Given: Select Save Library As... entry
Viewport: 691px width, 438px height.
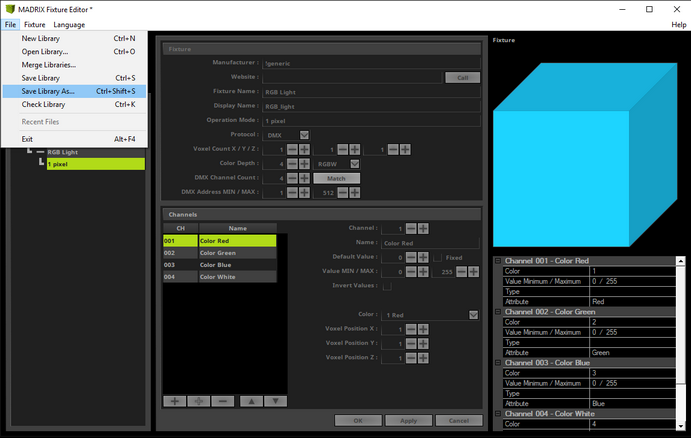Looking at the screenshot, I should click(x=74, y=91).
